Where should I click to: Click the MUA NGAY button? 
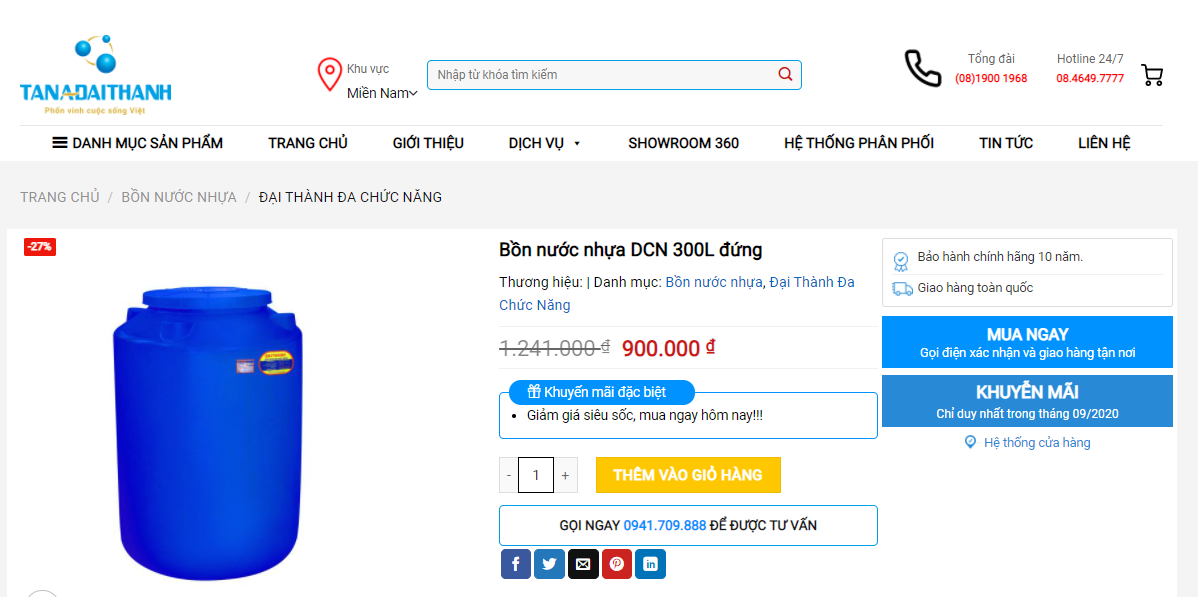point(1027,342)
